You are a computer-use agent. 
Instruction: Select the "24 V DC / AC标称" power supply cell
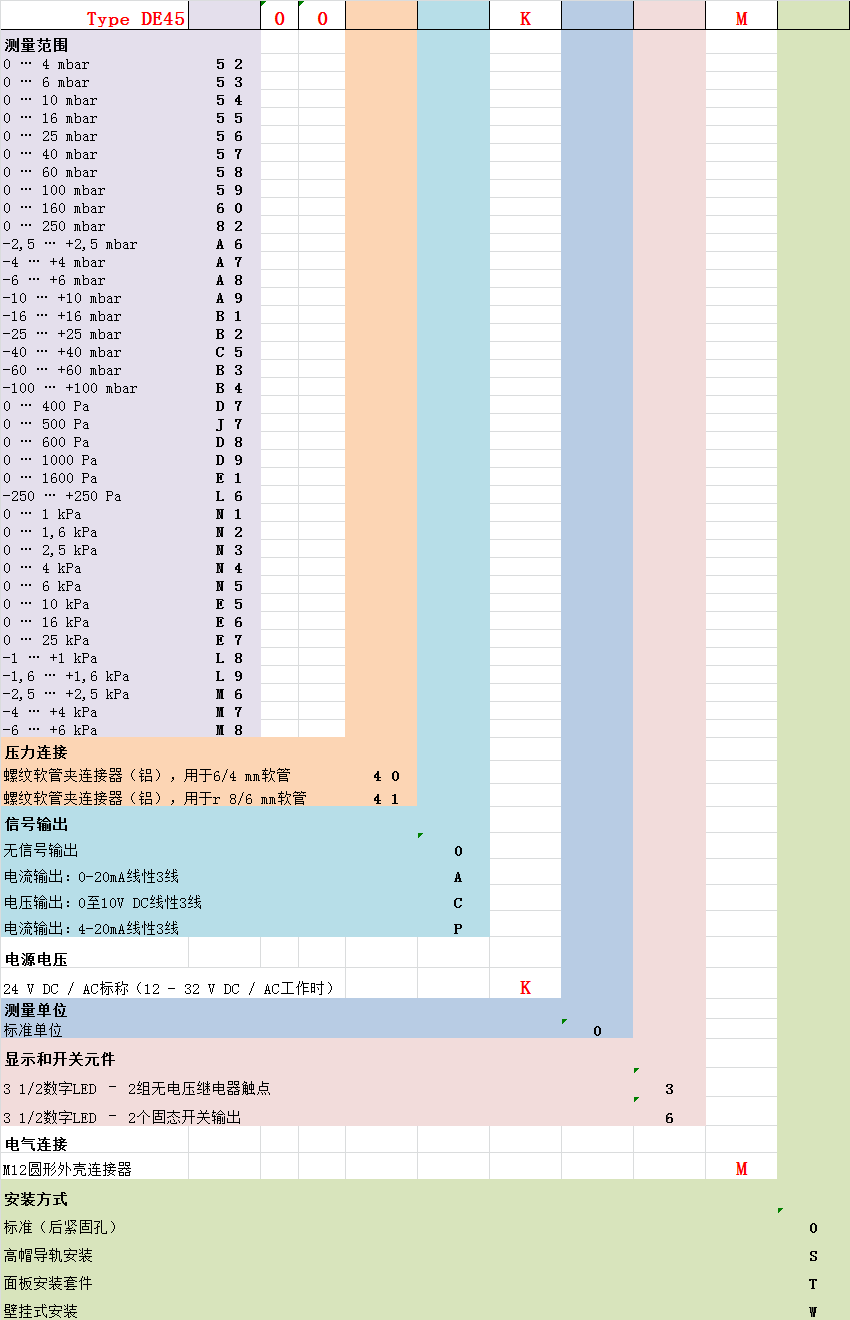coord(168,988)
